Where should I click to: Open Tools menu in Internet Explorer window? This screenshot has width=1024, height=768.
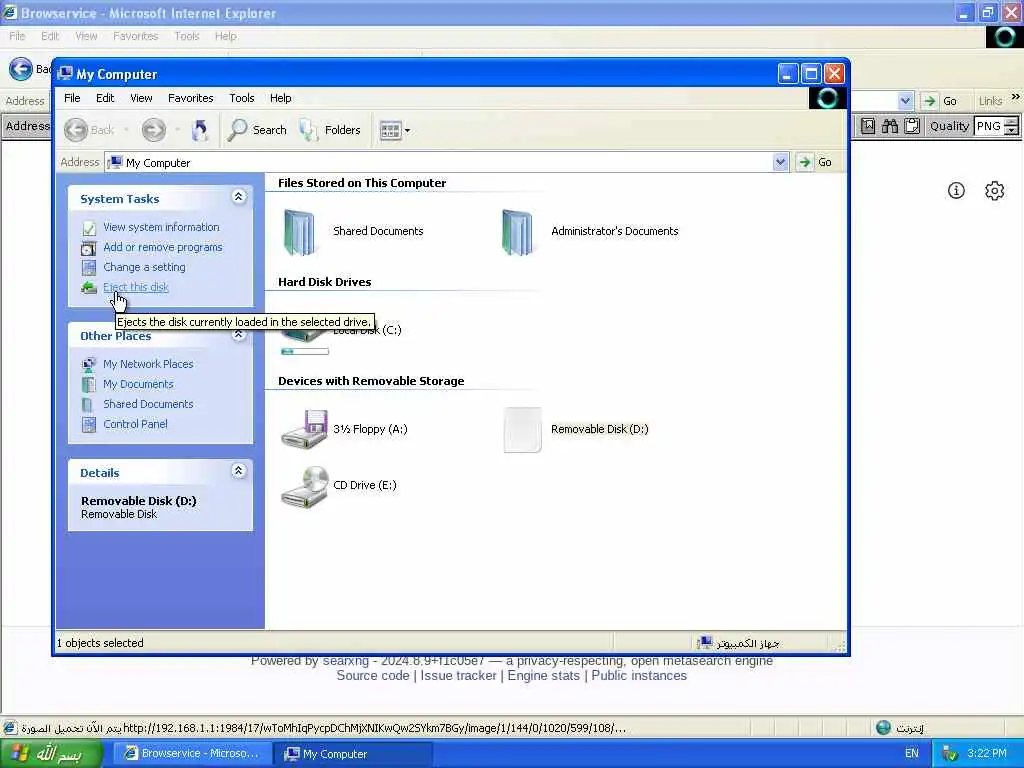tap(187, 36)
